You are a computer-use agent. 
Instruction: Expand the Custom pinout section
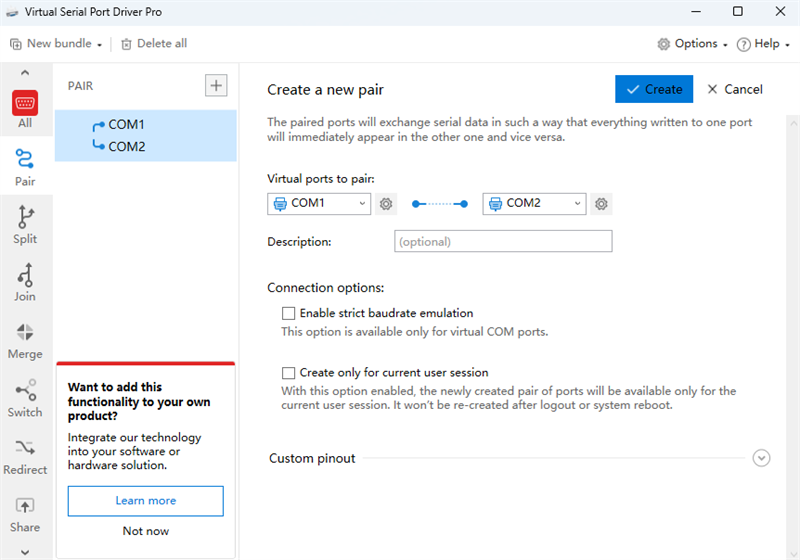pyautogui.click(x=761, y=458)
